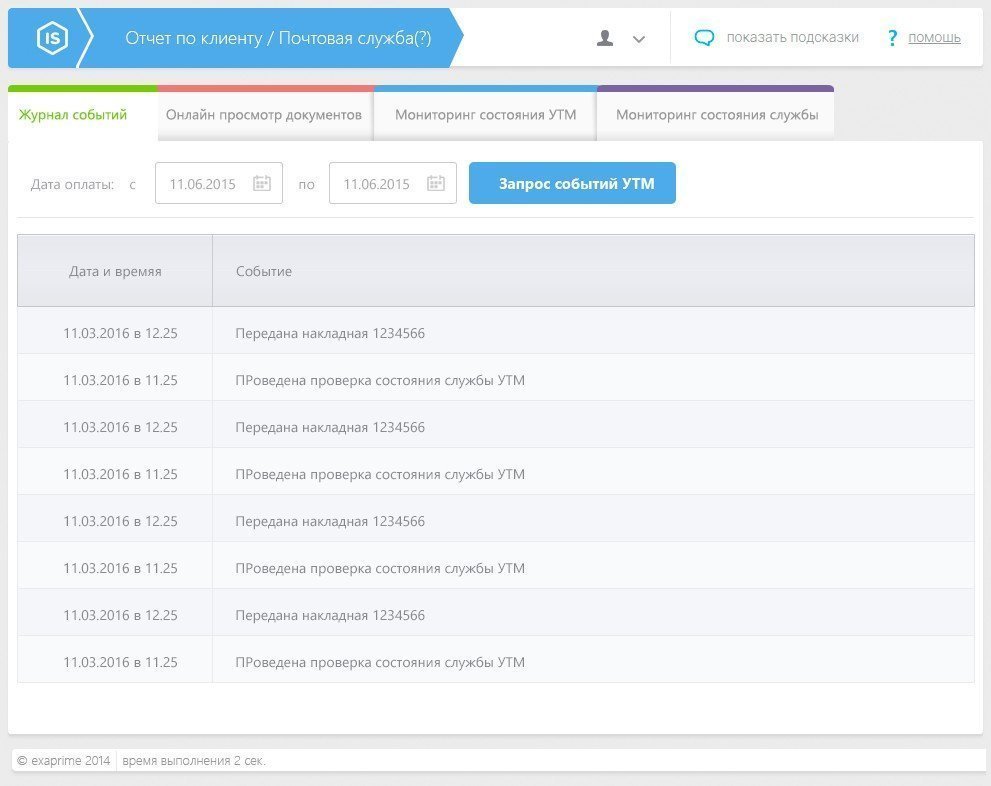Select first 'ПРоведена проверка состояния службы УТМ' row
Viewport: 991px width, 786px height.
click(x=496, y=377)
